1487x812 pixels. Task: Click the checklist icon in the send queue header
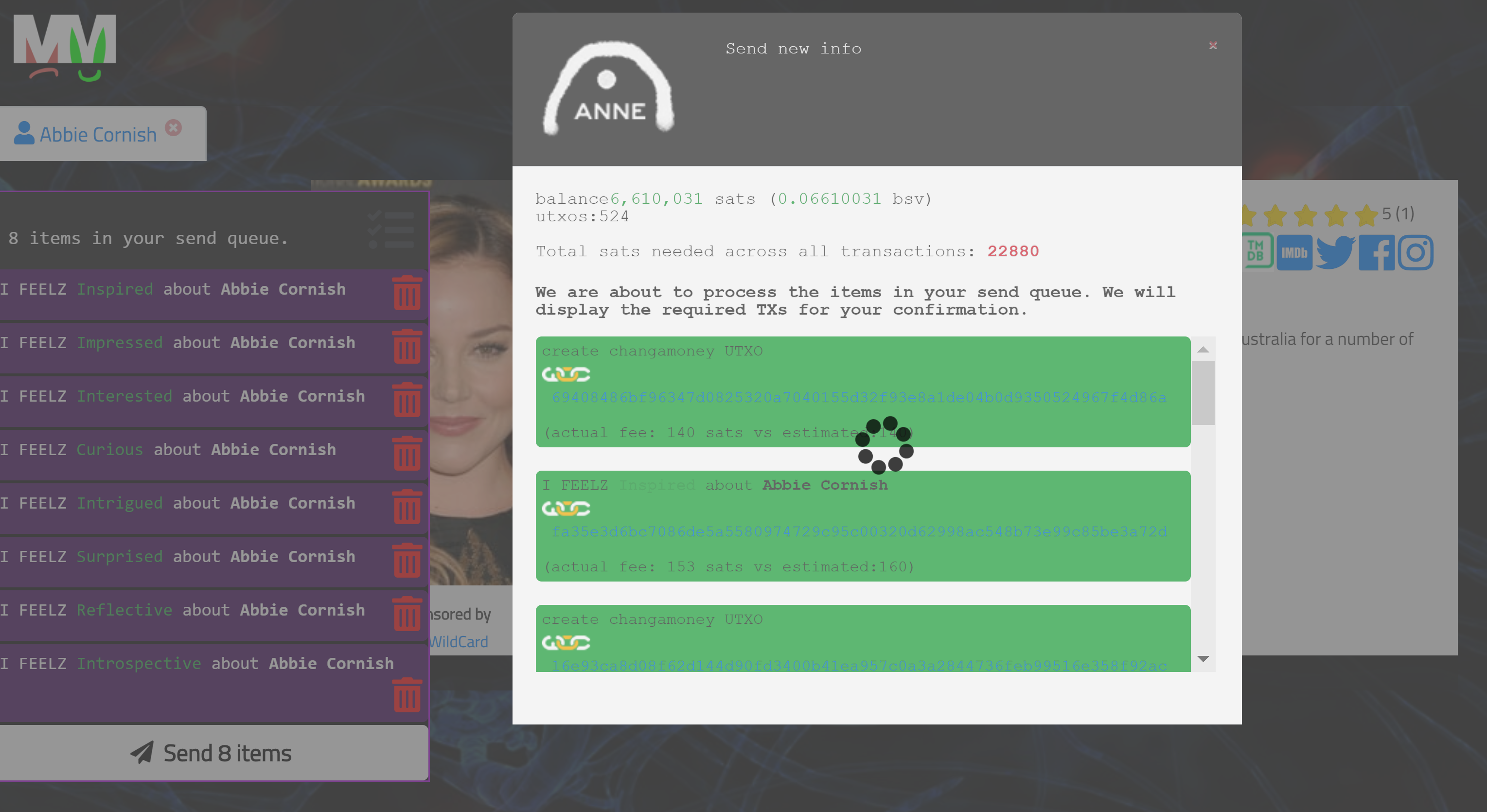point(391,229)
